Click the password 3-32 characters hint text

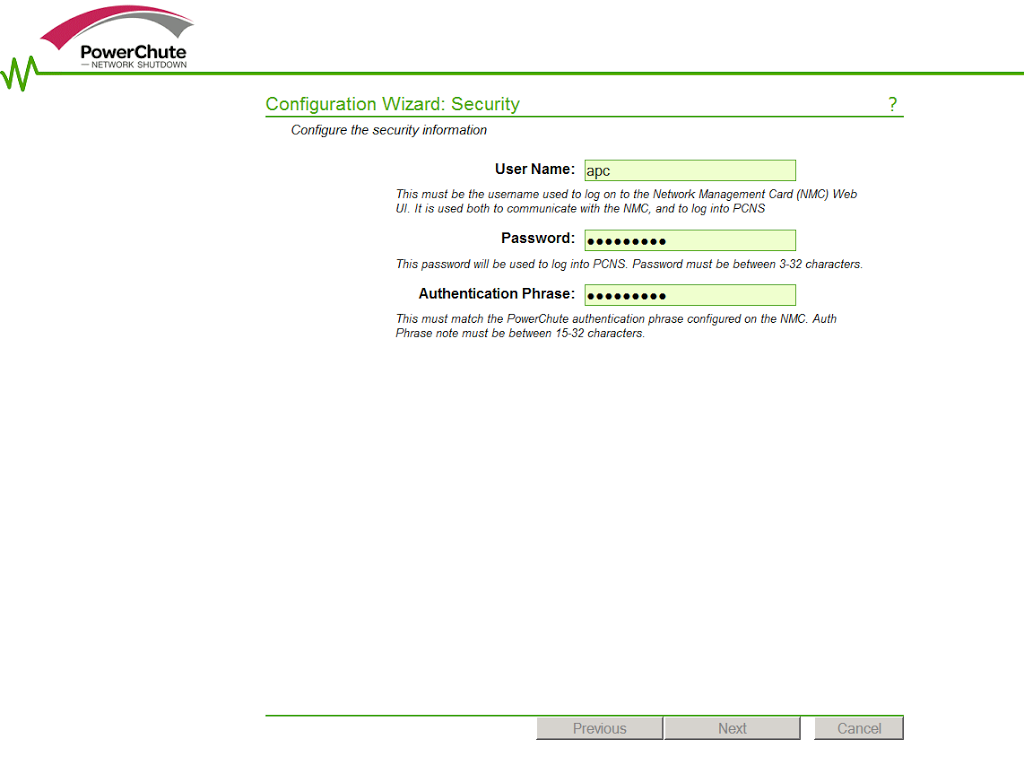tap(628, 265)
